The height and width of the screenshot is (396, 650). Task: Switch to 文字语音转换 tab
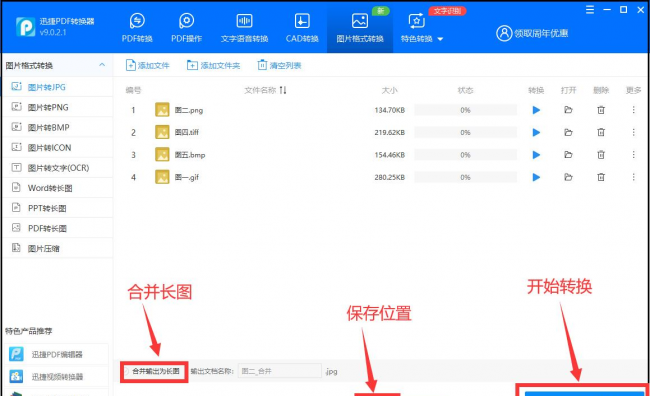244,28
